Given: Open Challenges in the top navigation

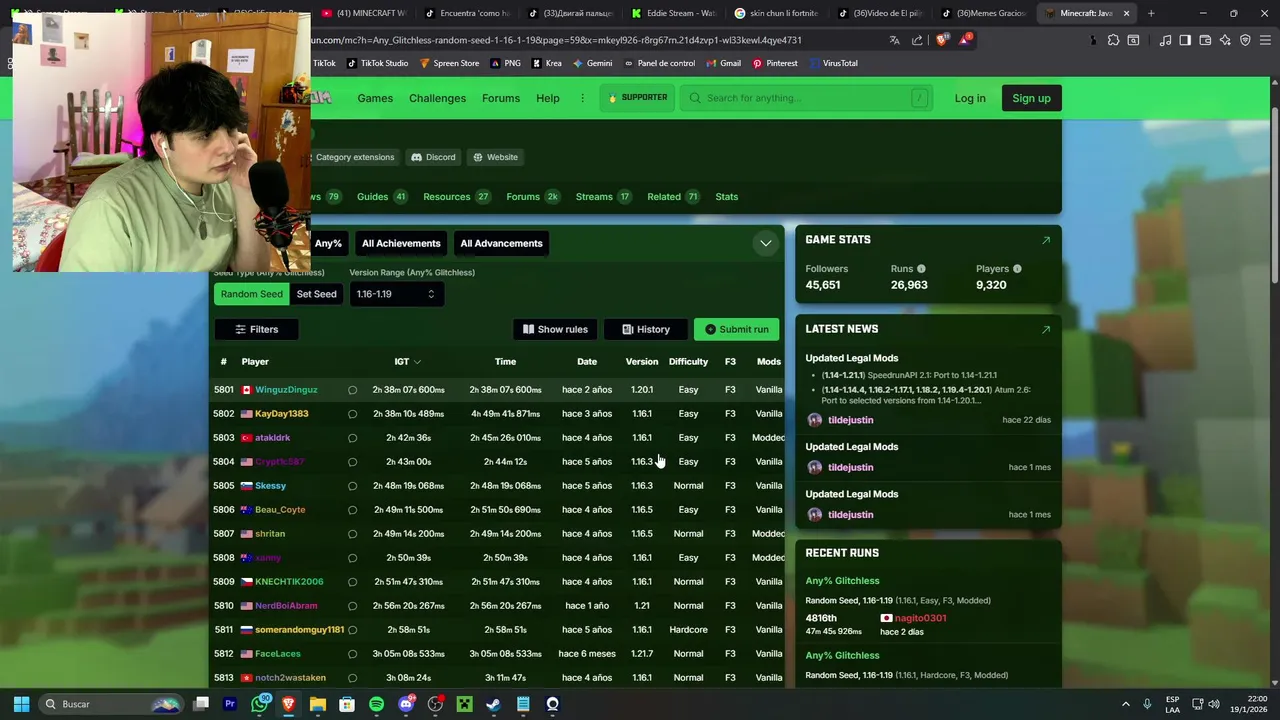Looking at the screenshot, I should point(437,98).
